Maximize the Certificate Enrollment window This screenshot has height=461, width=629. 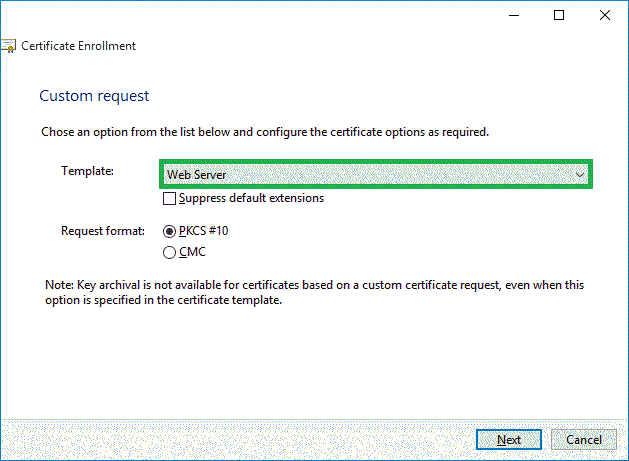[x=559, y=15]
